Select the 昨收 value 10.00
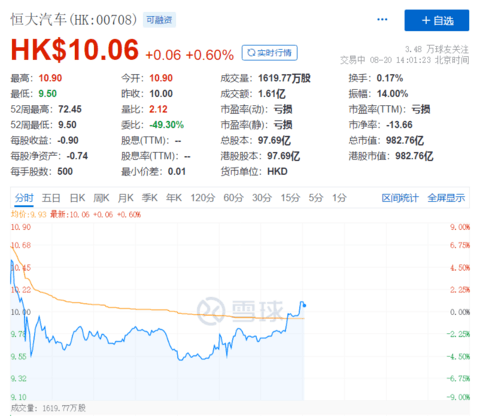Viewport: 480px width, 416px height. pyautogui.click(x=161, y=94)
